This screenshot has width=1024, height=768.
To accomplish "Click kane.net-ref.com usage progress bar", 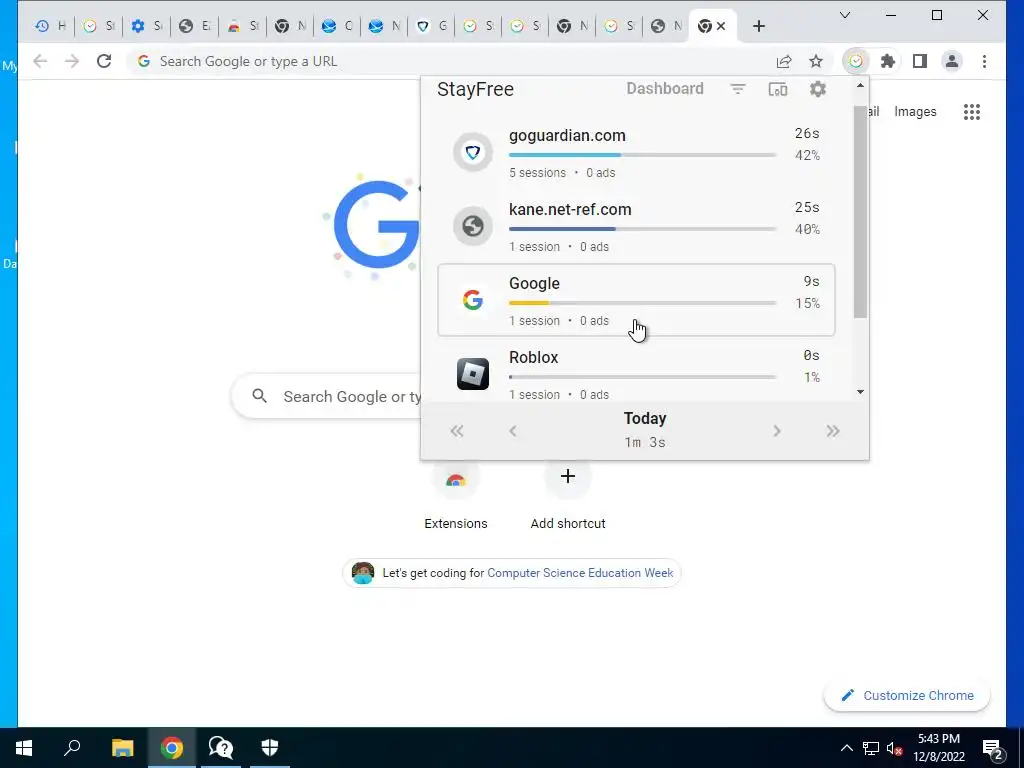I will (x=643, y=229).
